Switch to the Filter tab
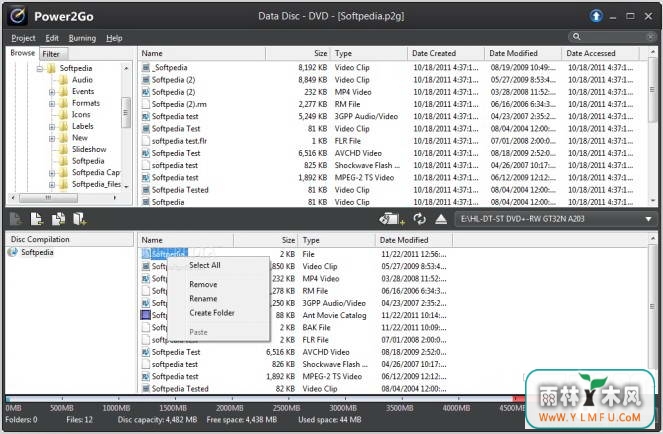 52,54
